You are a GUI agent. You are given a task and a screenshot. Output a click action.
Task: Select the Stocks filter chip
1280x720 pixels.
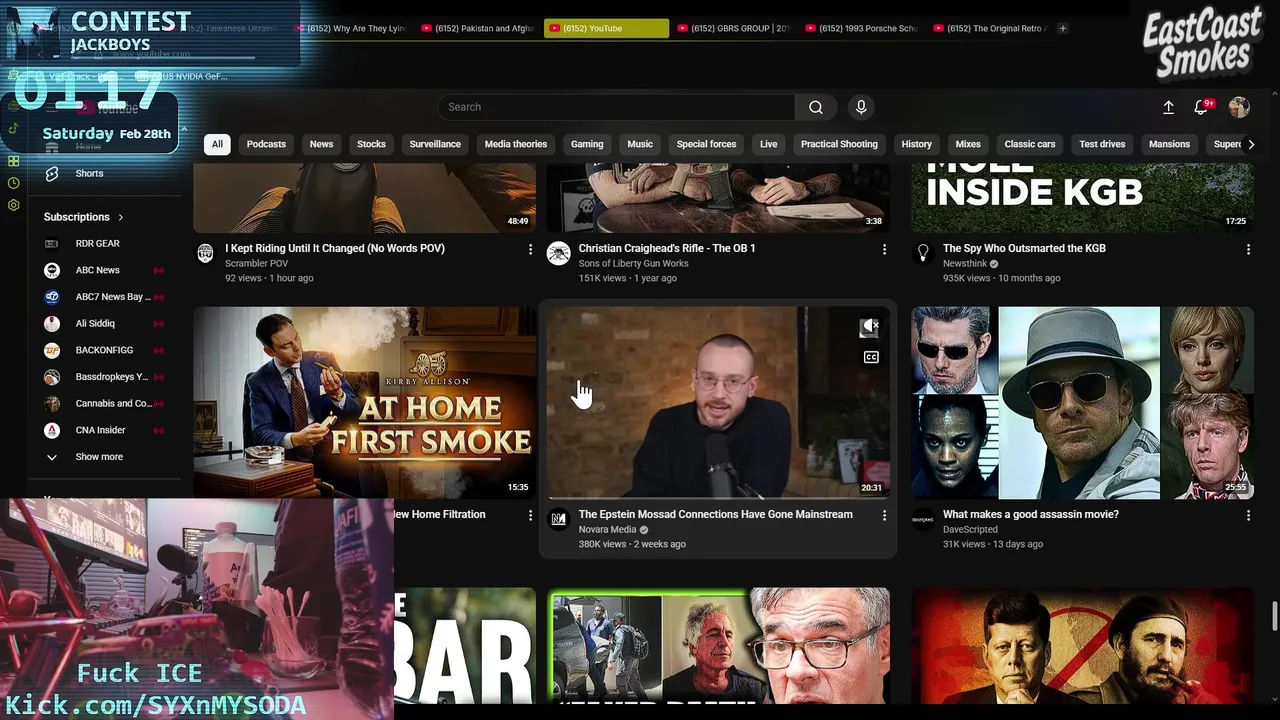371,144
